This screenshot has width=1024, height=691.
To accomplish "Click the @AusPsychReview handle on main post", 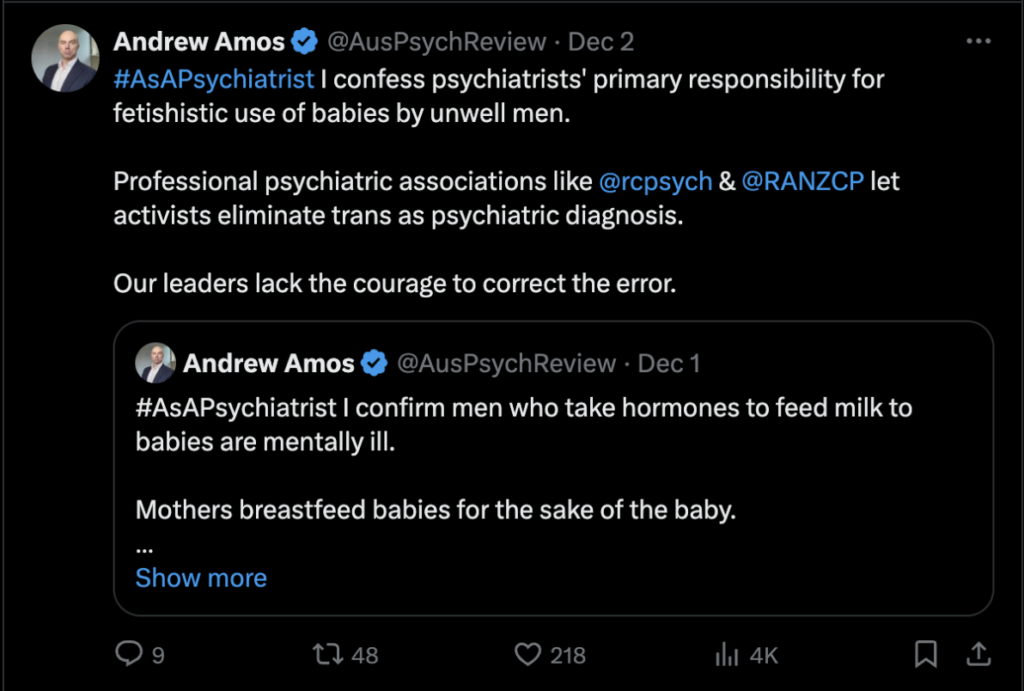I will 437,42.
